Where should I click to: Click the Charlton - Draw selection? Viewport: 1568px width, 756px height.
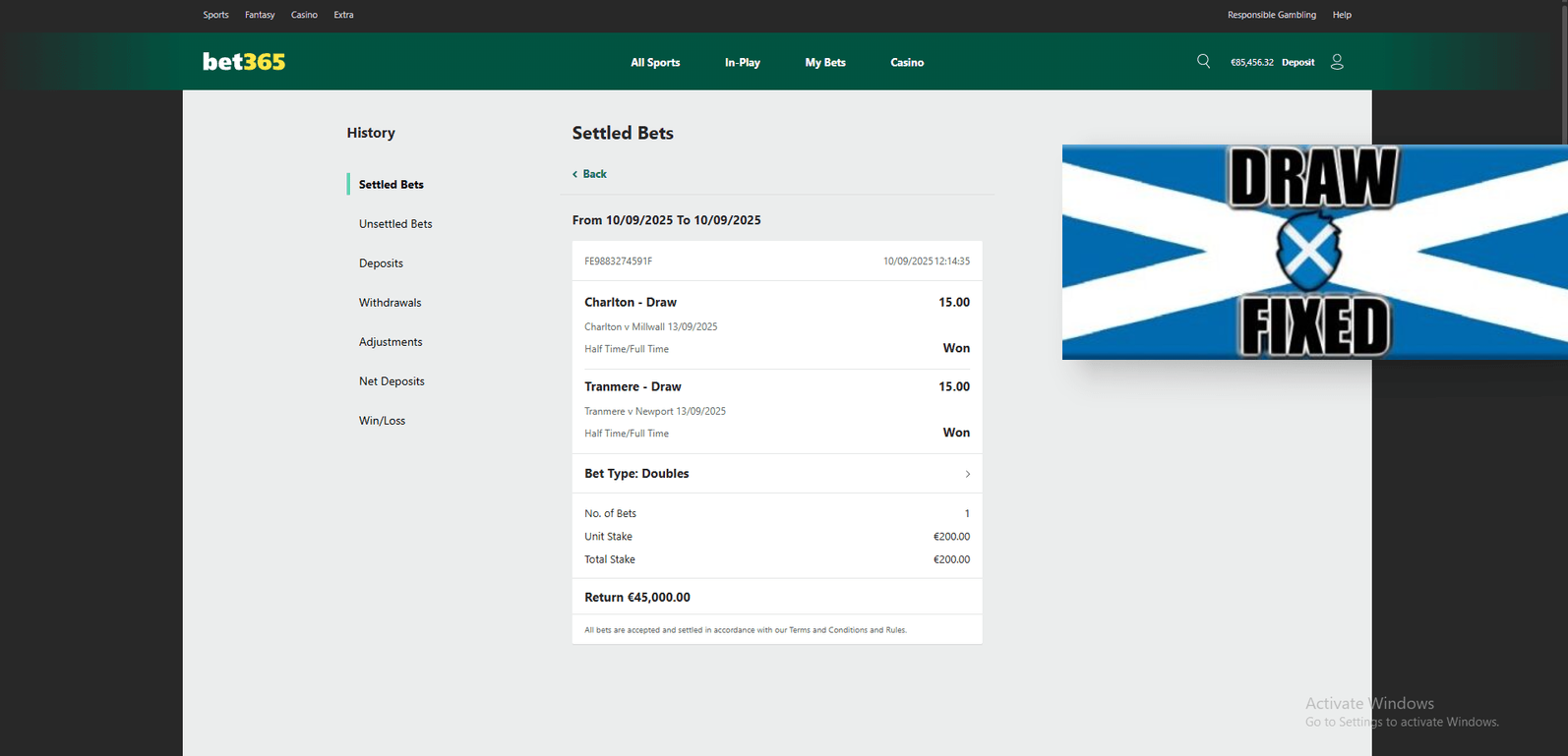[631, 302]
